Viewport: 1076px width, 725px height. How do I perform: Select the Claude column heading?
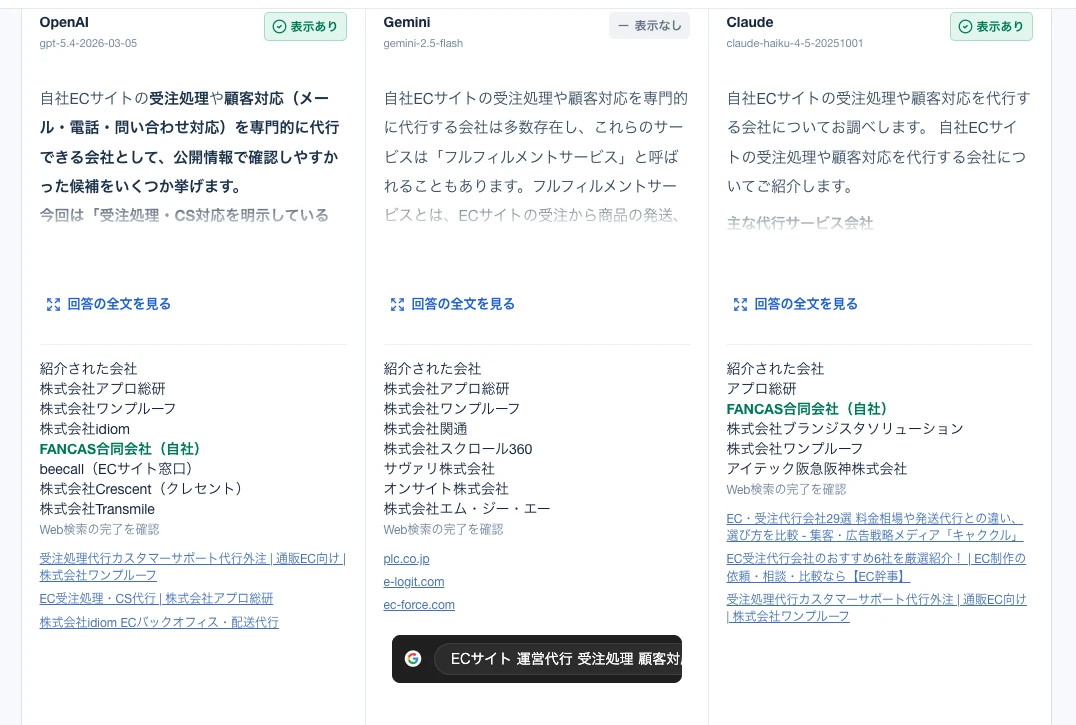point(750,23)
